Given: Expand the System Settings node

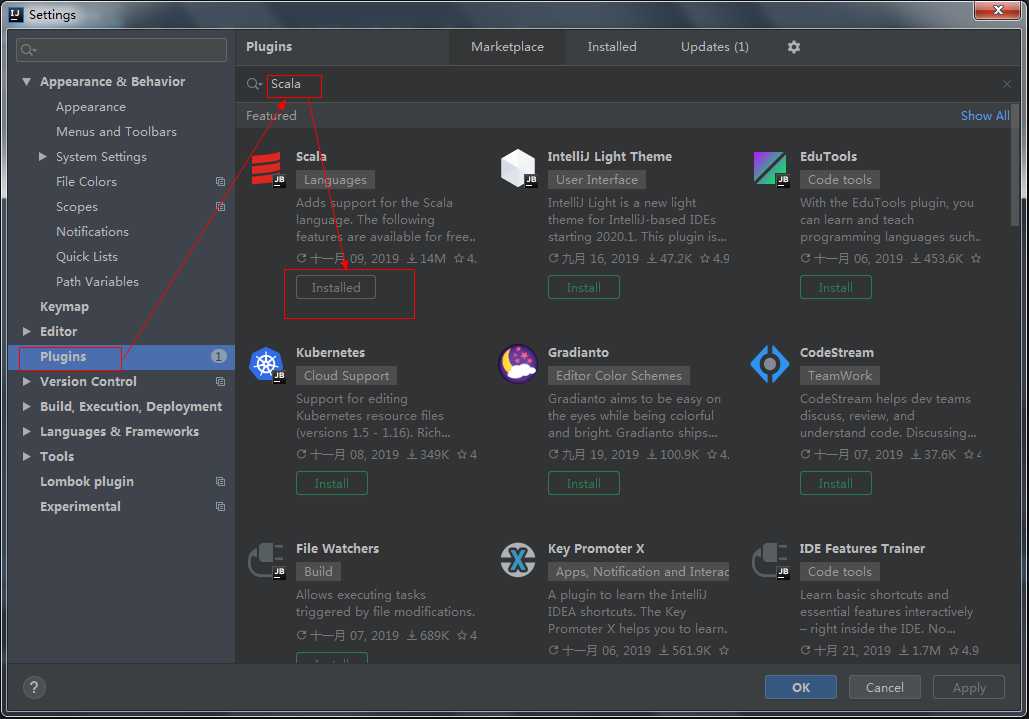Looking at the screenshot, I should tap(43, 156).
